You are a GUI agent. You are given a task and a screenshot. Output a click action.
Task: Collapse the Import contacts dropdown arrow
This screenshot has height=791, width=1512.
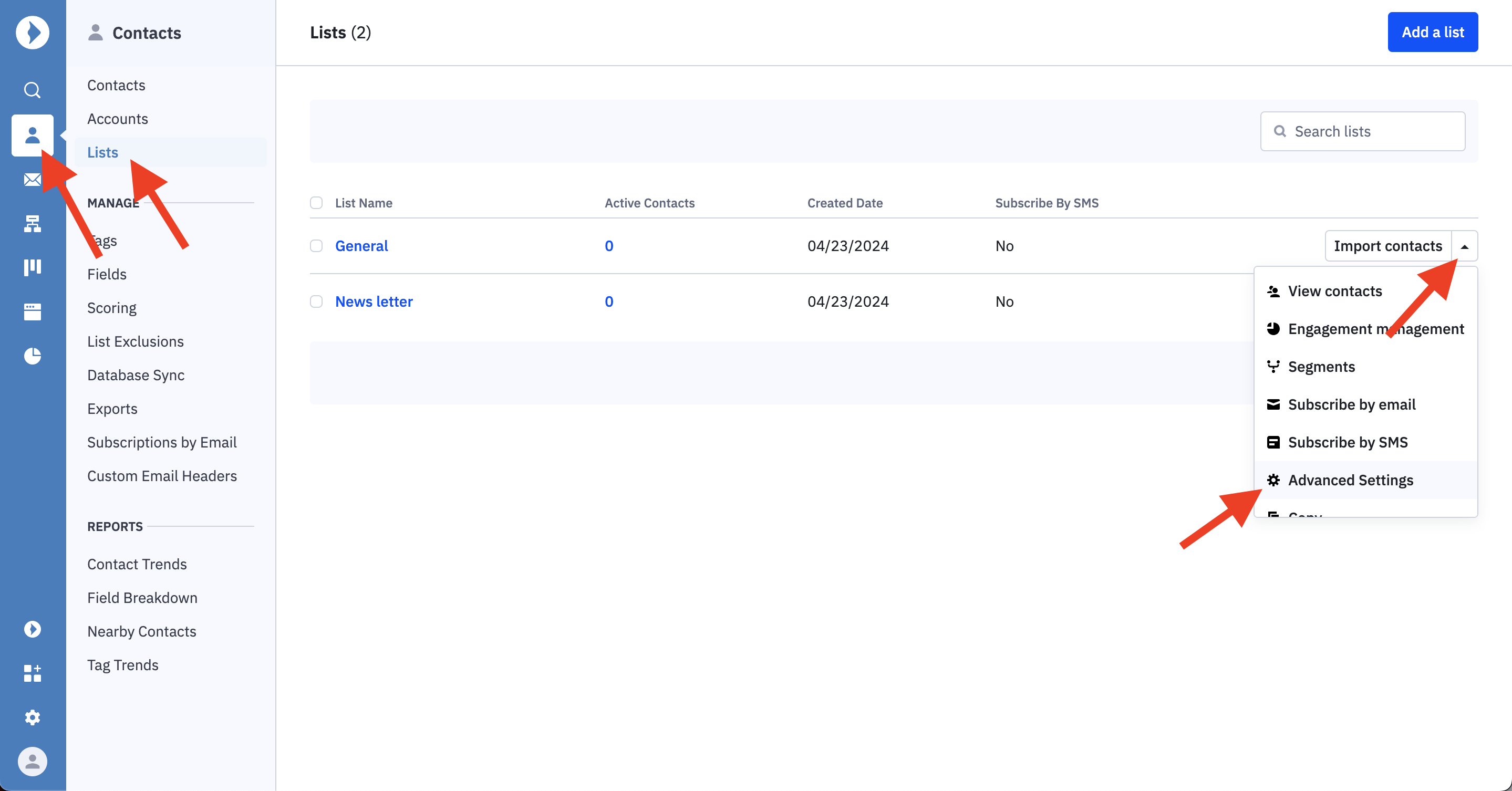point(1465,246)
